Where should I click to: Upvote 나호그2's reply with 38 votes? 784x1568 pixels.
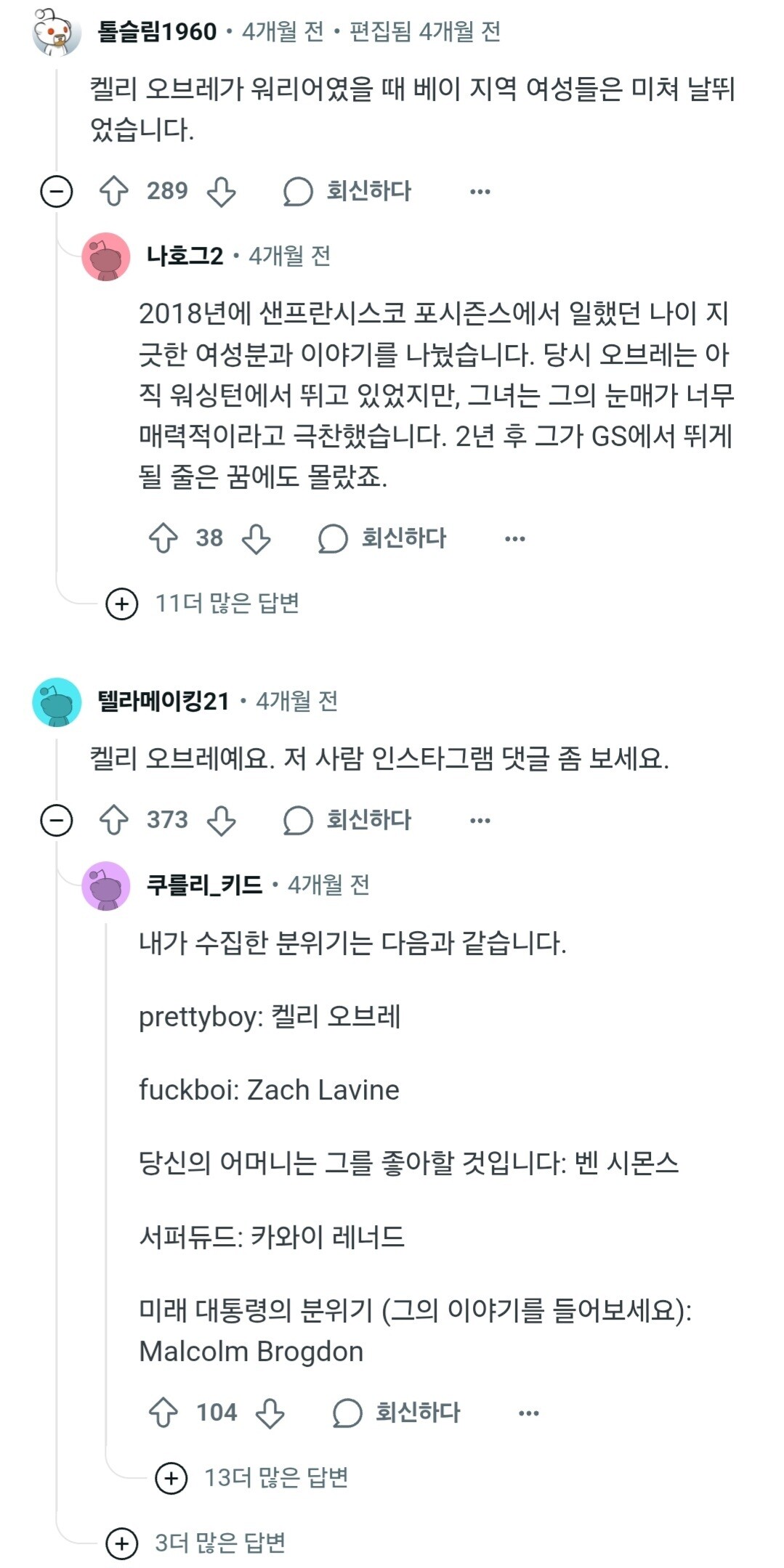[x=163, y=539]
